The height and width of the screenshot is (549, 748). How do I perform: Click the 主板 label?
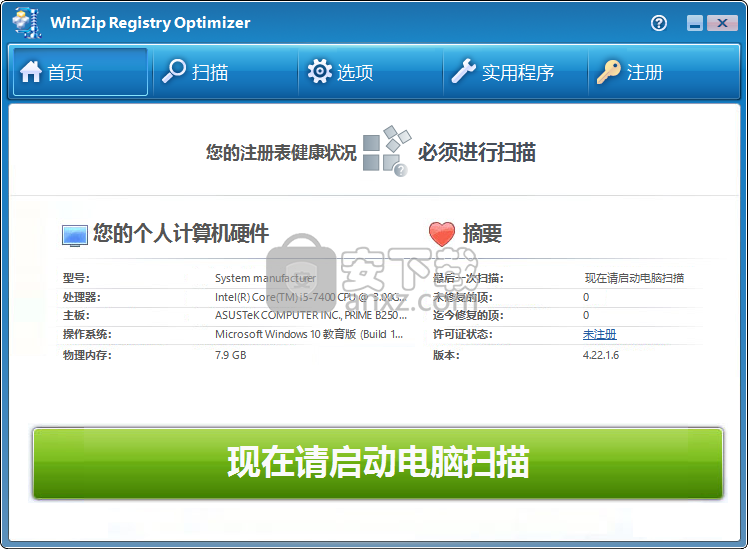pyautogui.click(x=76, y=315)
